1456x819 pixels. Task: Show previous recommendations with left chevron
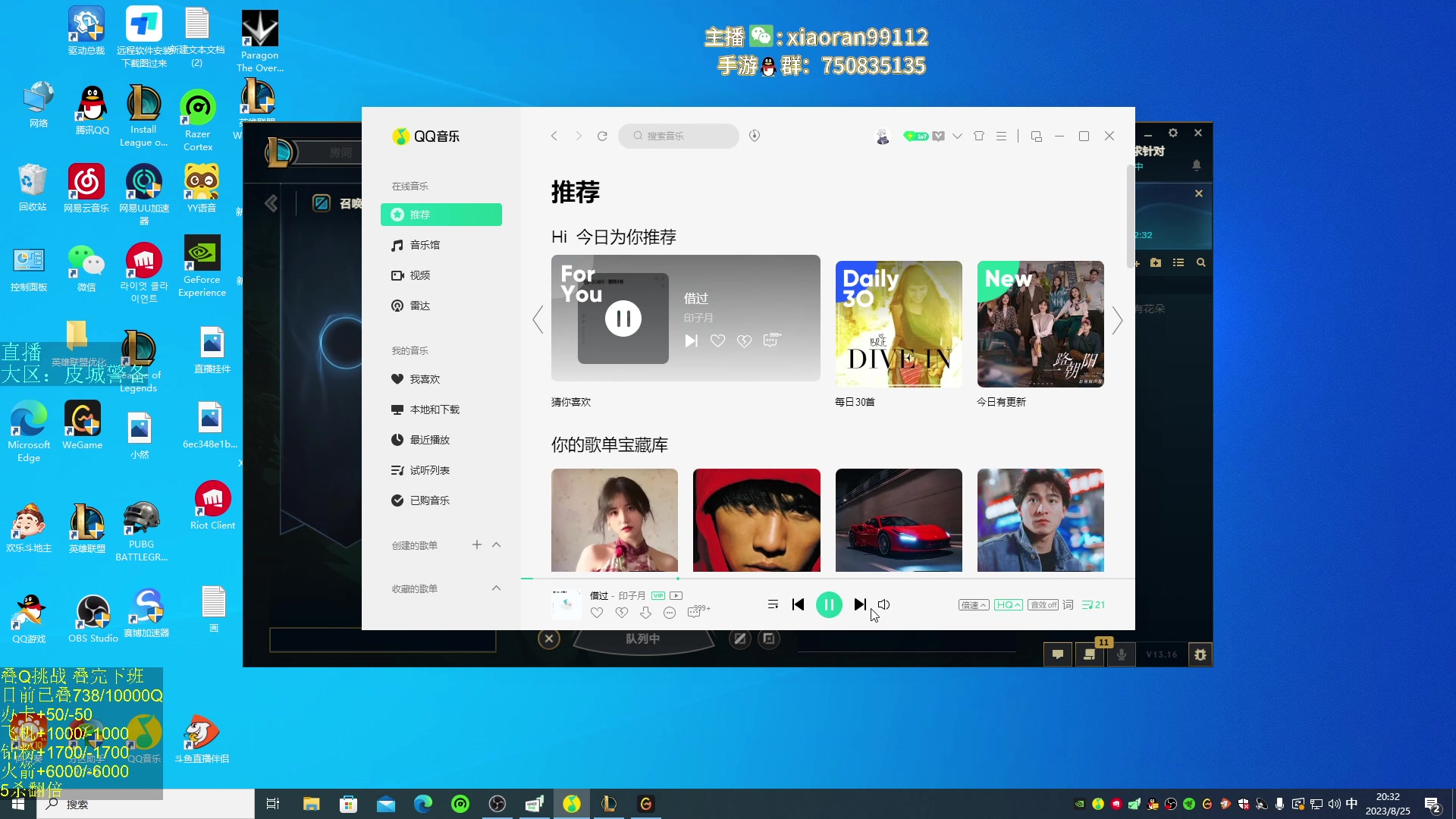click(538, 320)
